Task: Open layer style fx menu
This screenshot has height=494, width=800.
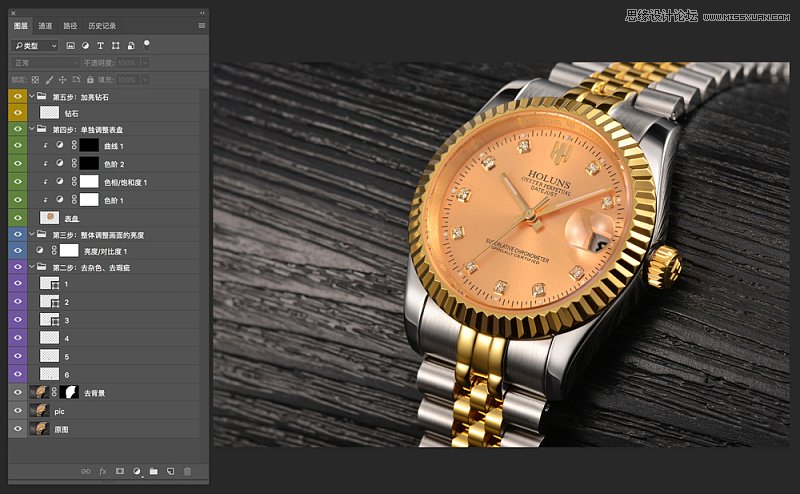Action: click(102, 470)
